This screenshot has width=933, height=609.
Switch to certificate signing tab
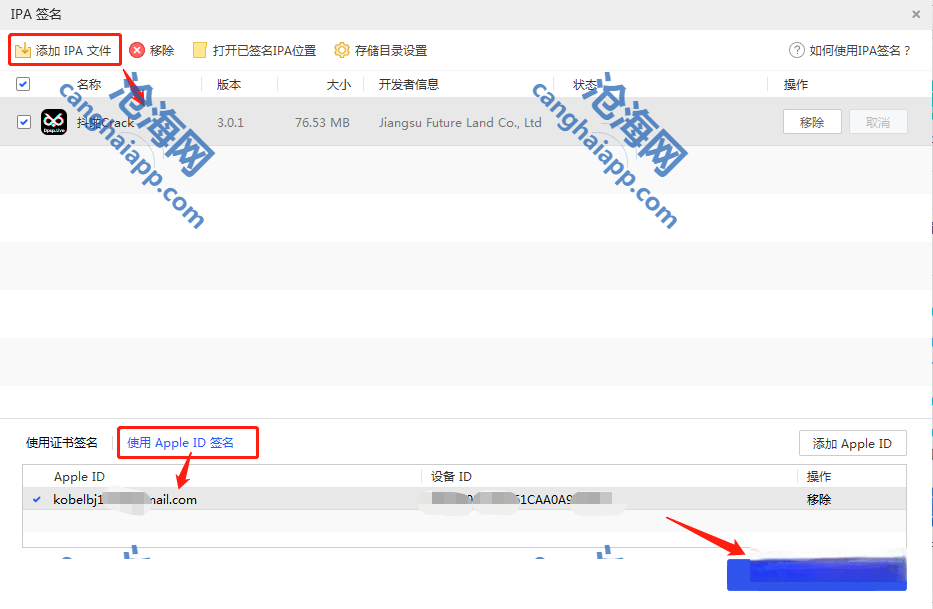pos(62,442)
